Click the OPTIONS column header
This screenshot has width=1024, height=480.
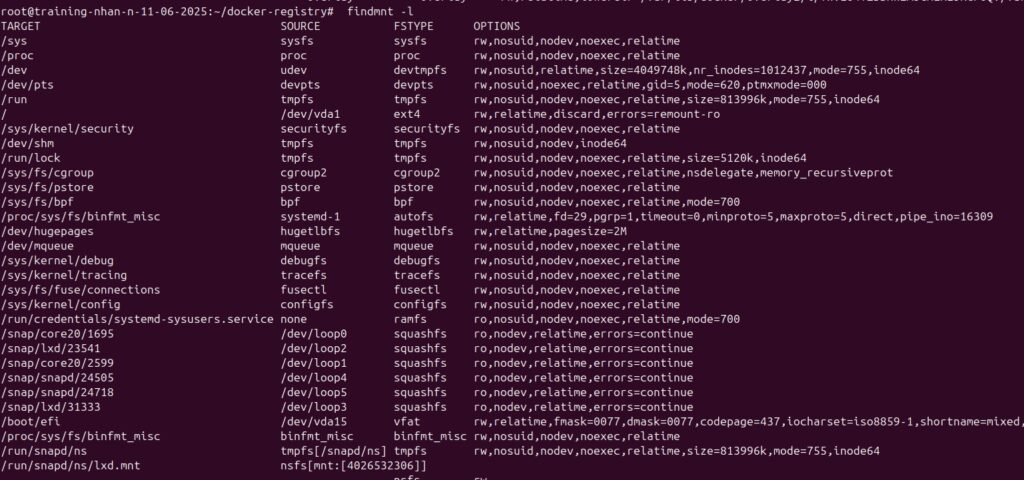click(x=497, y=25)
